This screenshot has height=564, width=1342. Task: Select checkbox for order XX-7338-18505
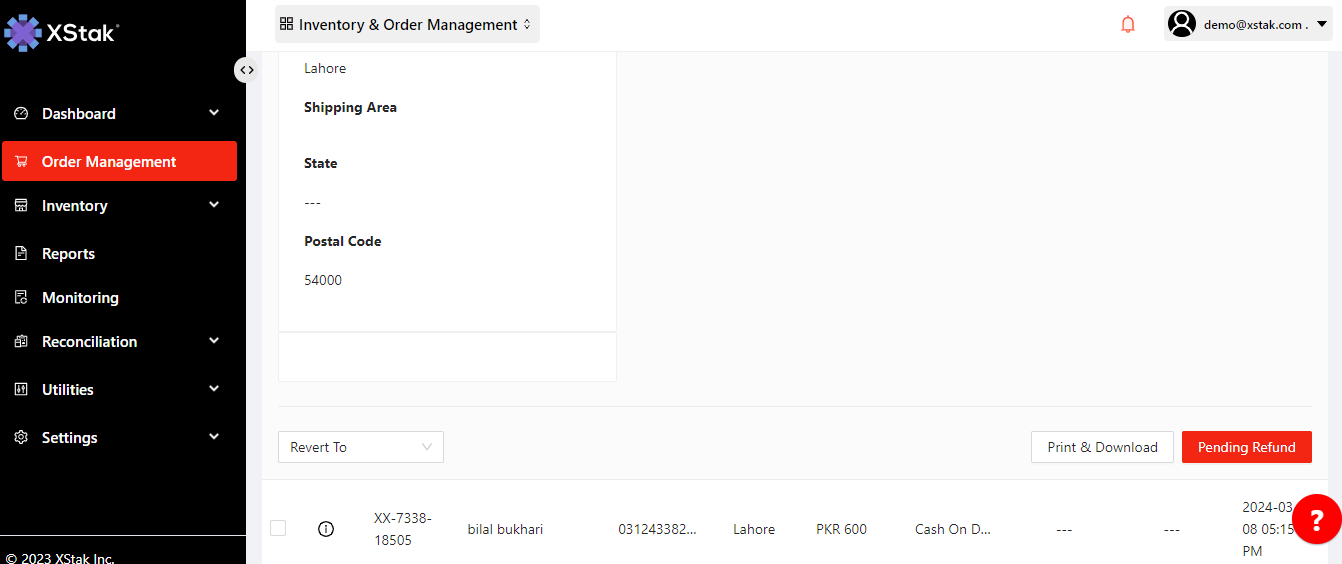pyautogui.click(x=278, y=528)
